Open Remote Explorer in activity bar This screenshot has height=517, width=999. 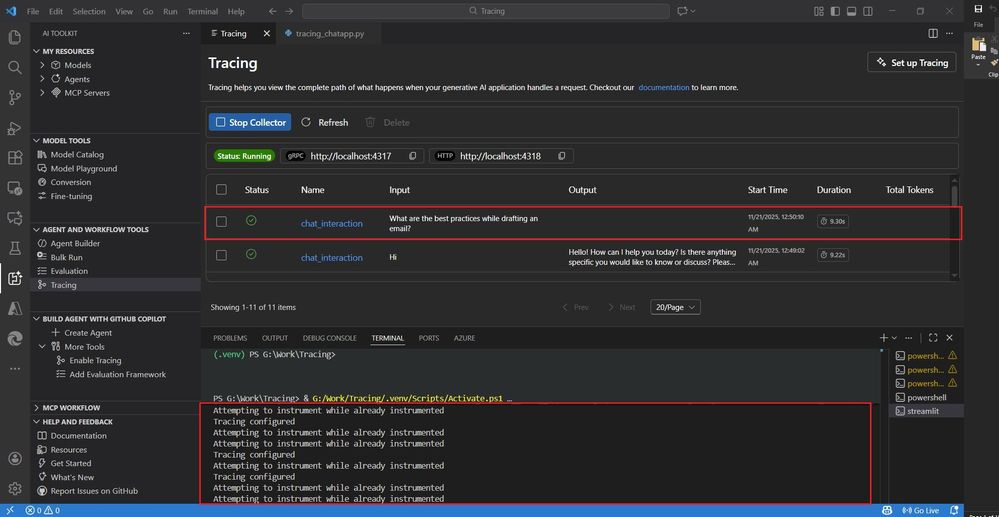point(15,188)
